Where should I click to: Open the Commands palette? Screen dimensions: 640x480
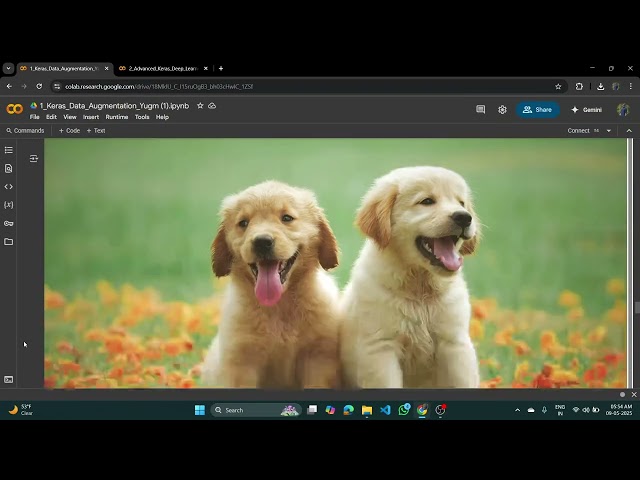pos(25,131)
